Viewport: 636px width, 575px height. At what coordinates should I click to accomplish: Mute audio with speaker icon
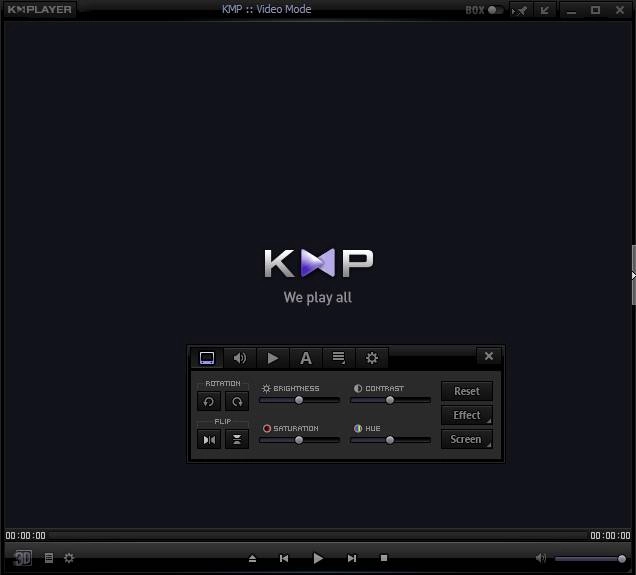[541, 558]
